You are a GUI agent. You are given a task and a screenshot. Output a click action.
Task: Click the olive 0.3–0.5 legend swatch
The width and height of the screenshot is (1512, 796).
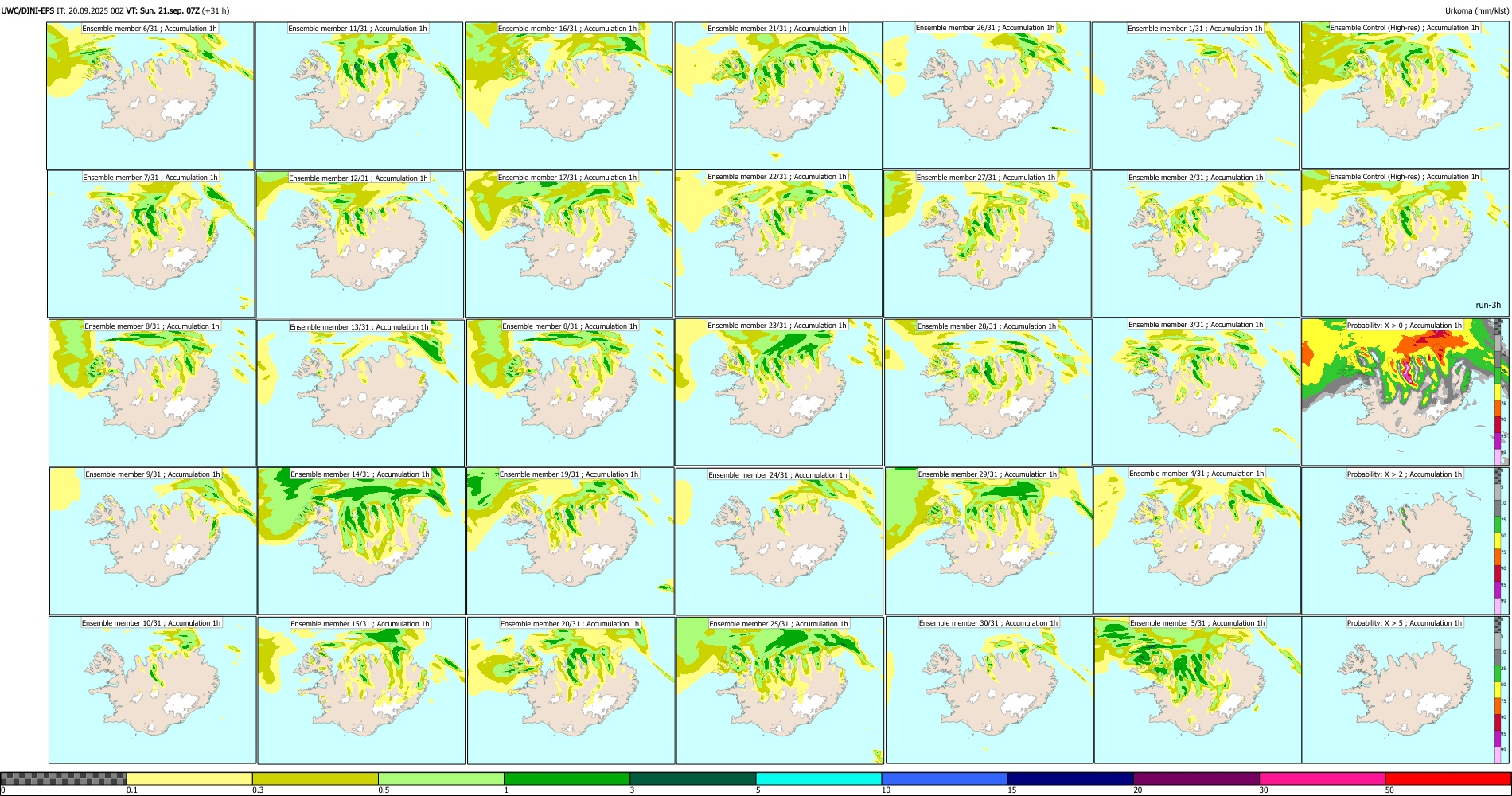315,778
